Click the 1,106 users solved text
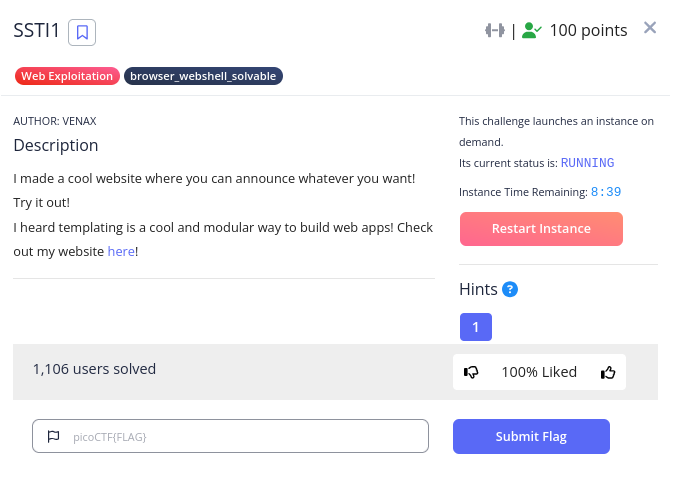 click(94, 369)
